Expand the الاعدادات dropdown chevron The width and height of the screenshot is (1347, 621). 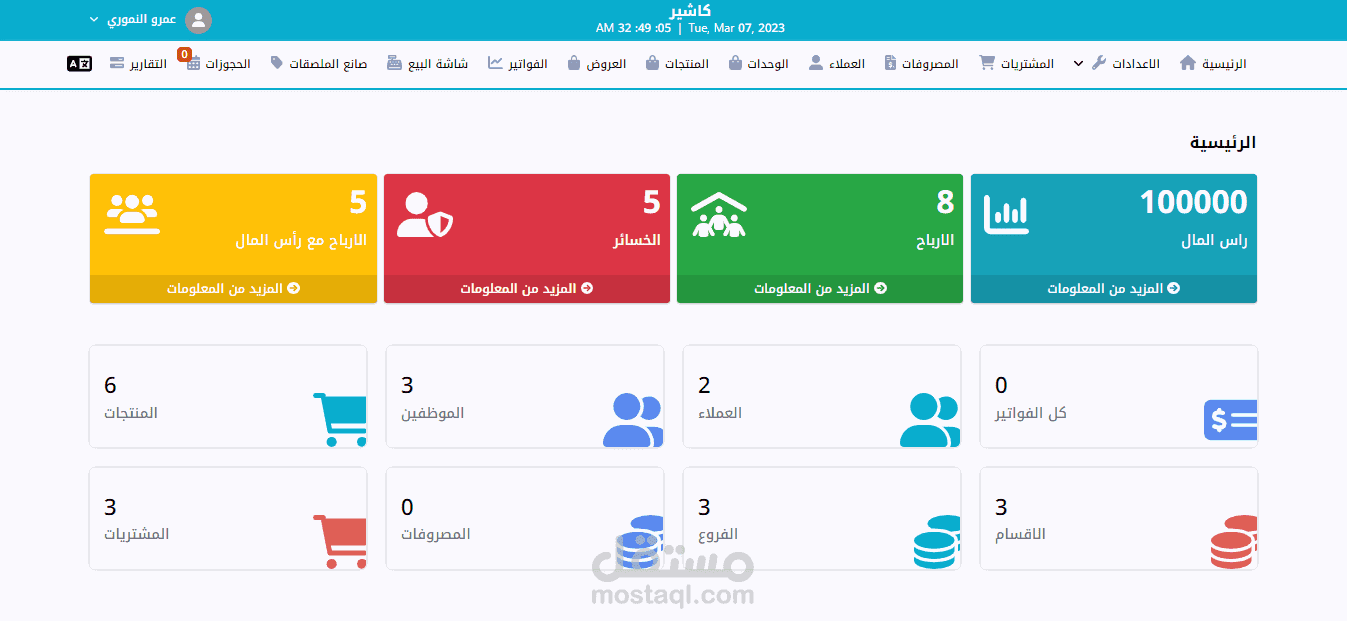click(1078, 63)
